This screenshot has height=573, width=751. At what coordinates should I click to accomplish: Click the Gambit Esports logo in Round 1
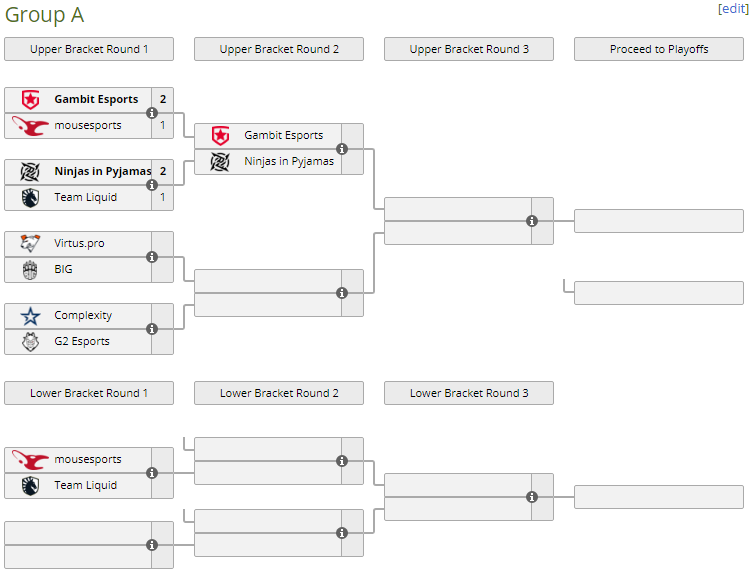click(x=30, y=99)
